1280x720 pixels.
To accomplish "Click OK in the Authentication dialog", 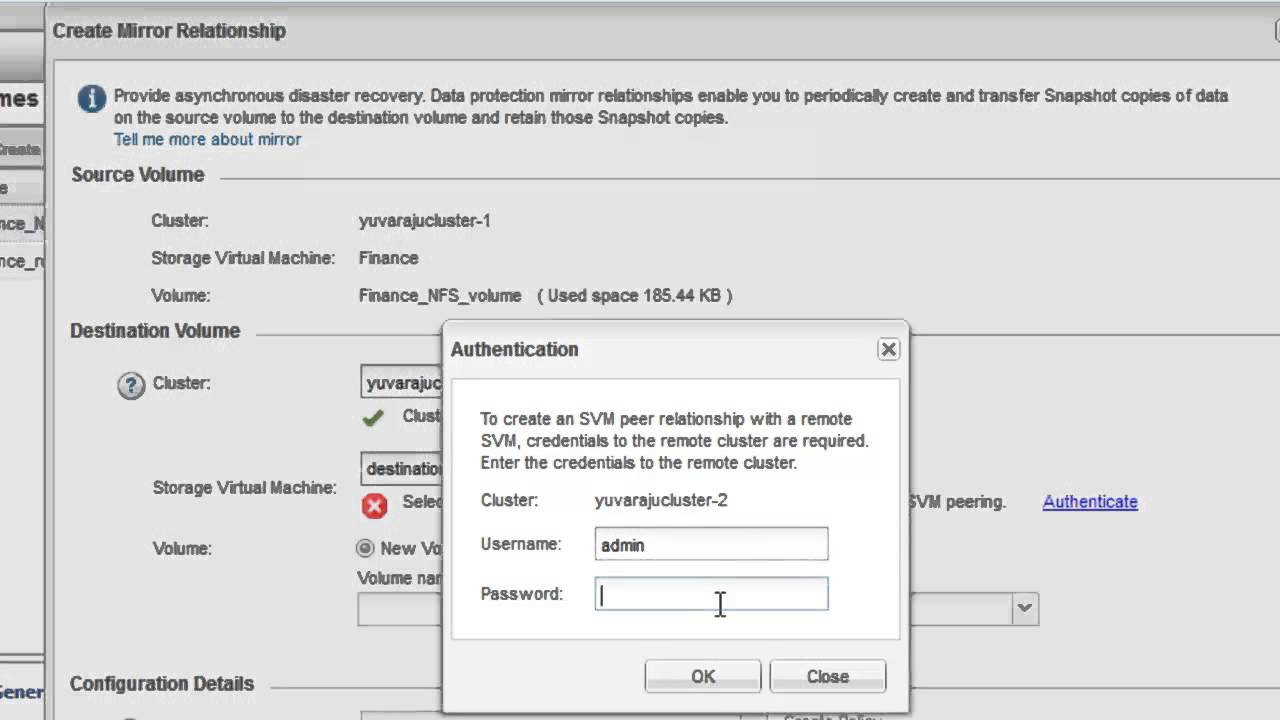I will click(x=703, y=676).
